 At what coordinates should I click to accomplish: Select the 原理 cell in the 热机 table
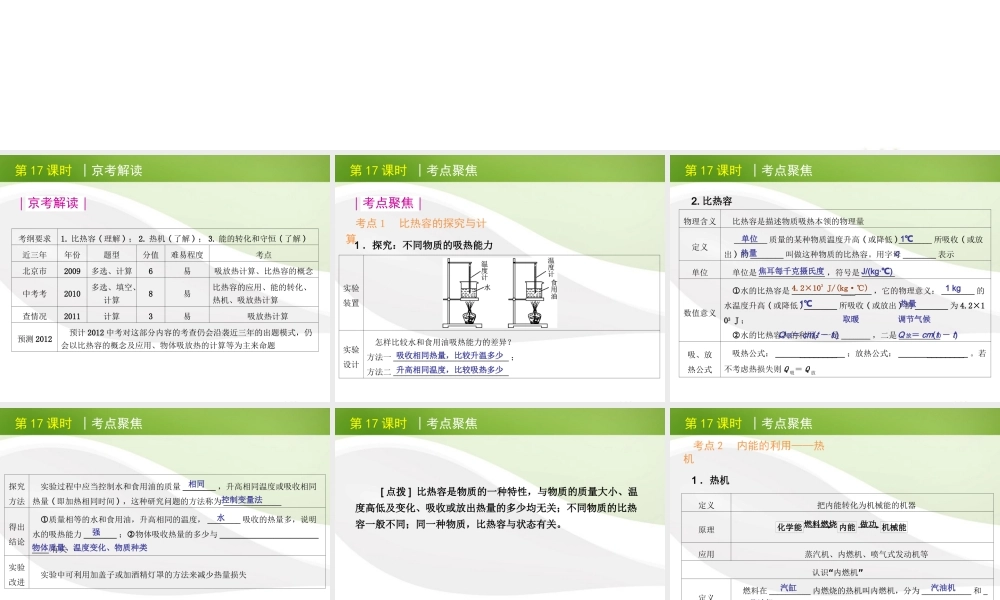[706, 529]
